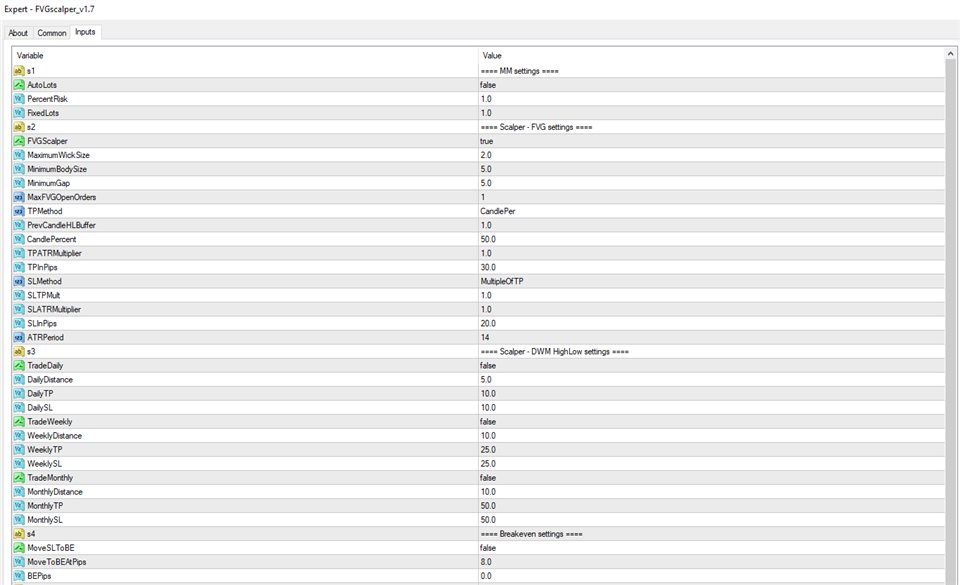Switch to the Common tab
The image size is (960, 585).
[51, 33]
